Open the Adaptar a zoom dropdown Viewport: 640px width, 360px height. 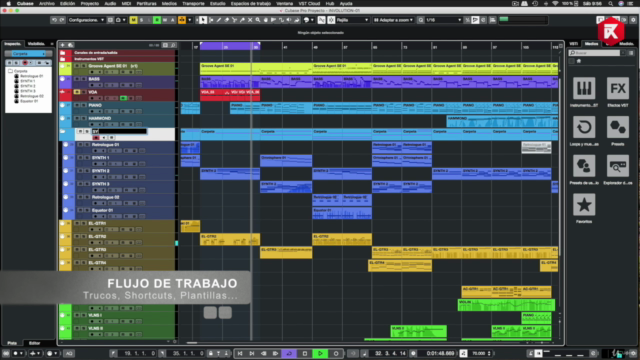click(x=393, y=20)
